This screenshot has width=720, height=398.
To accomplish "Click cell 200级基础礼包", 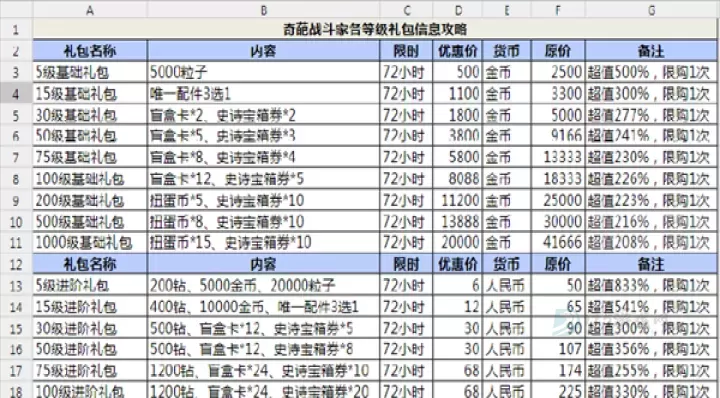I will pos(90,200).
